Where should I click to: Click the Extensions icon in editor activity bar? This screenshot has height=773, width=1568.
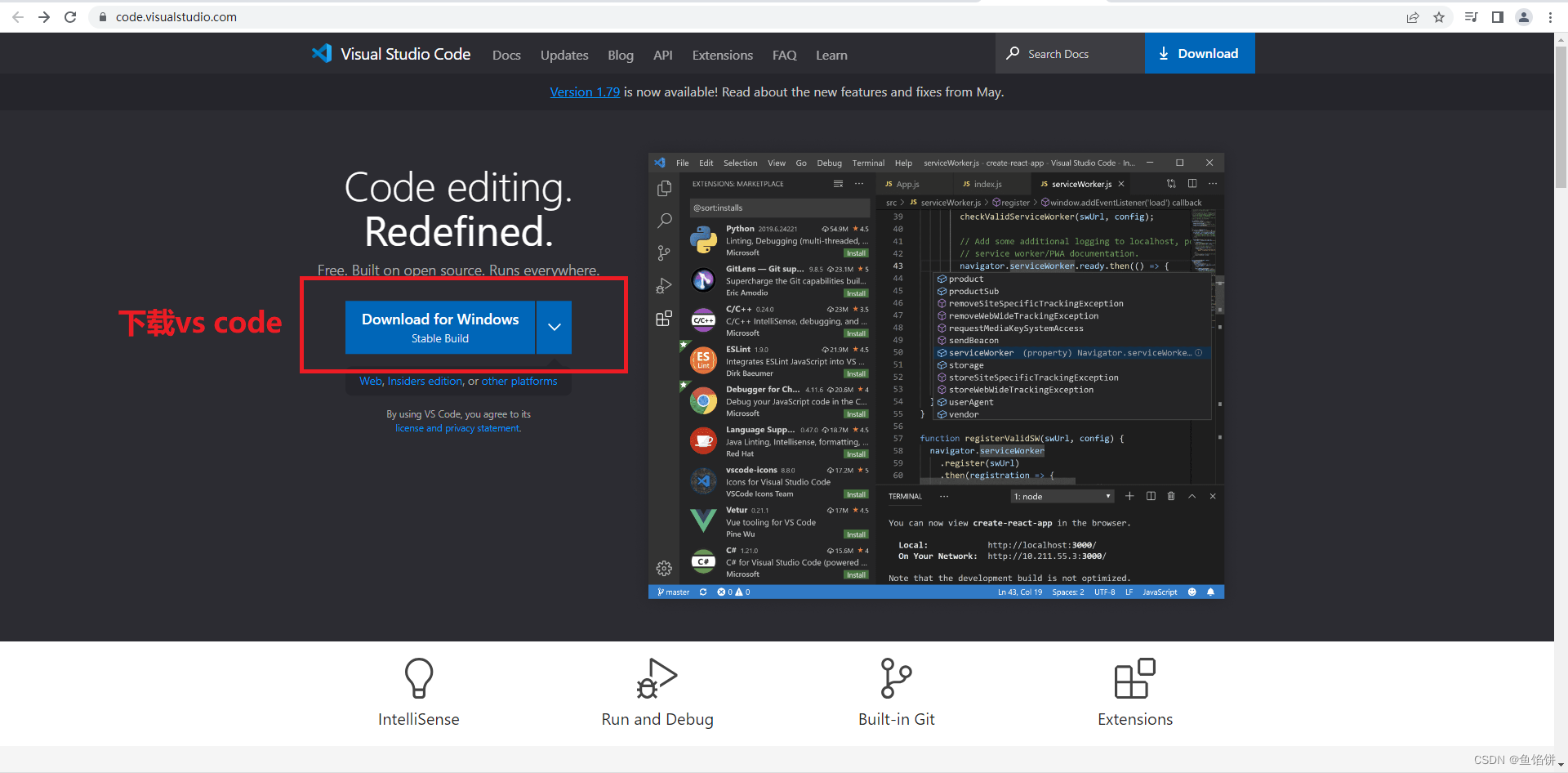[664, 319]
